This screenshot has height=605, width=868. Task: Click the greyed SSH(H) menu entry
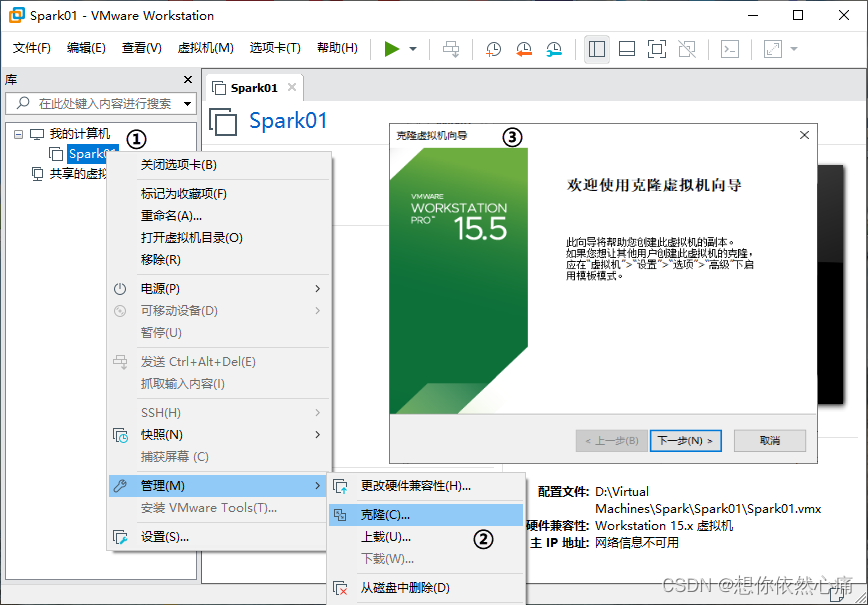coord(219,412)
